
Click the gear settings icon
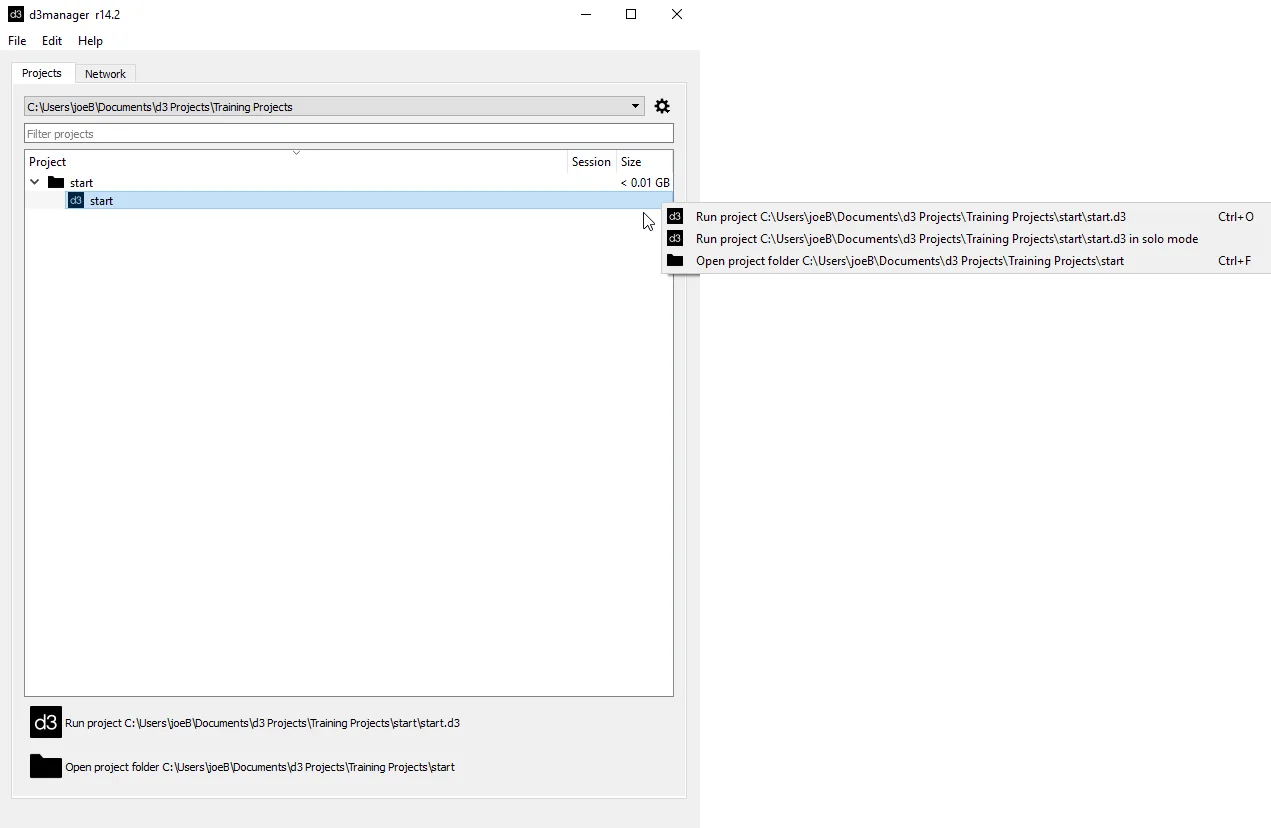coord(662,105)
